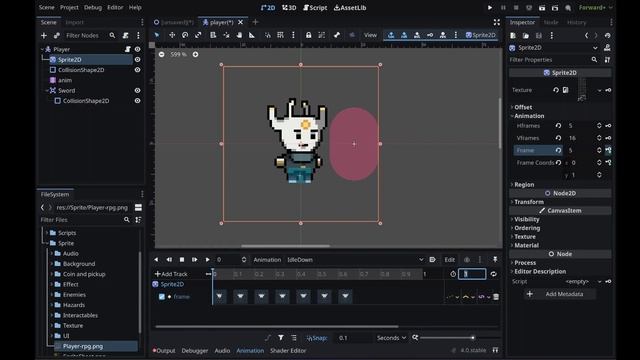
Task: Open the Output bottom panel
Action: pyautogui.click(x=164, y=350)
